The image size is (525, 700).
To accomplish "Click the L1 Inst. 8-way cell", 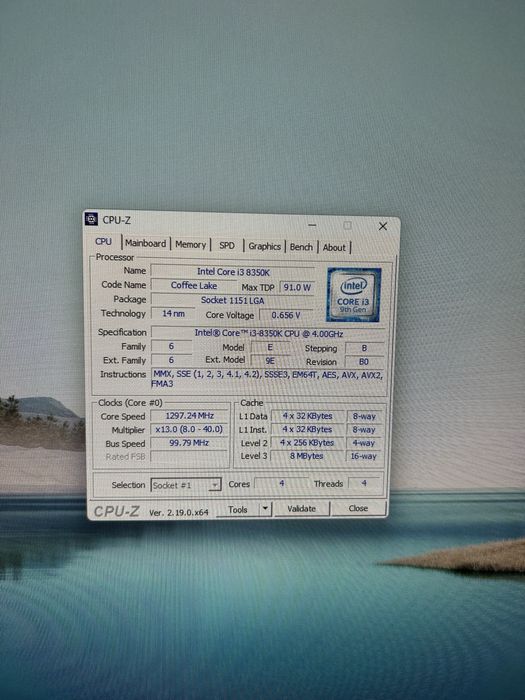I will (364, 430).
